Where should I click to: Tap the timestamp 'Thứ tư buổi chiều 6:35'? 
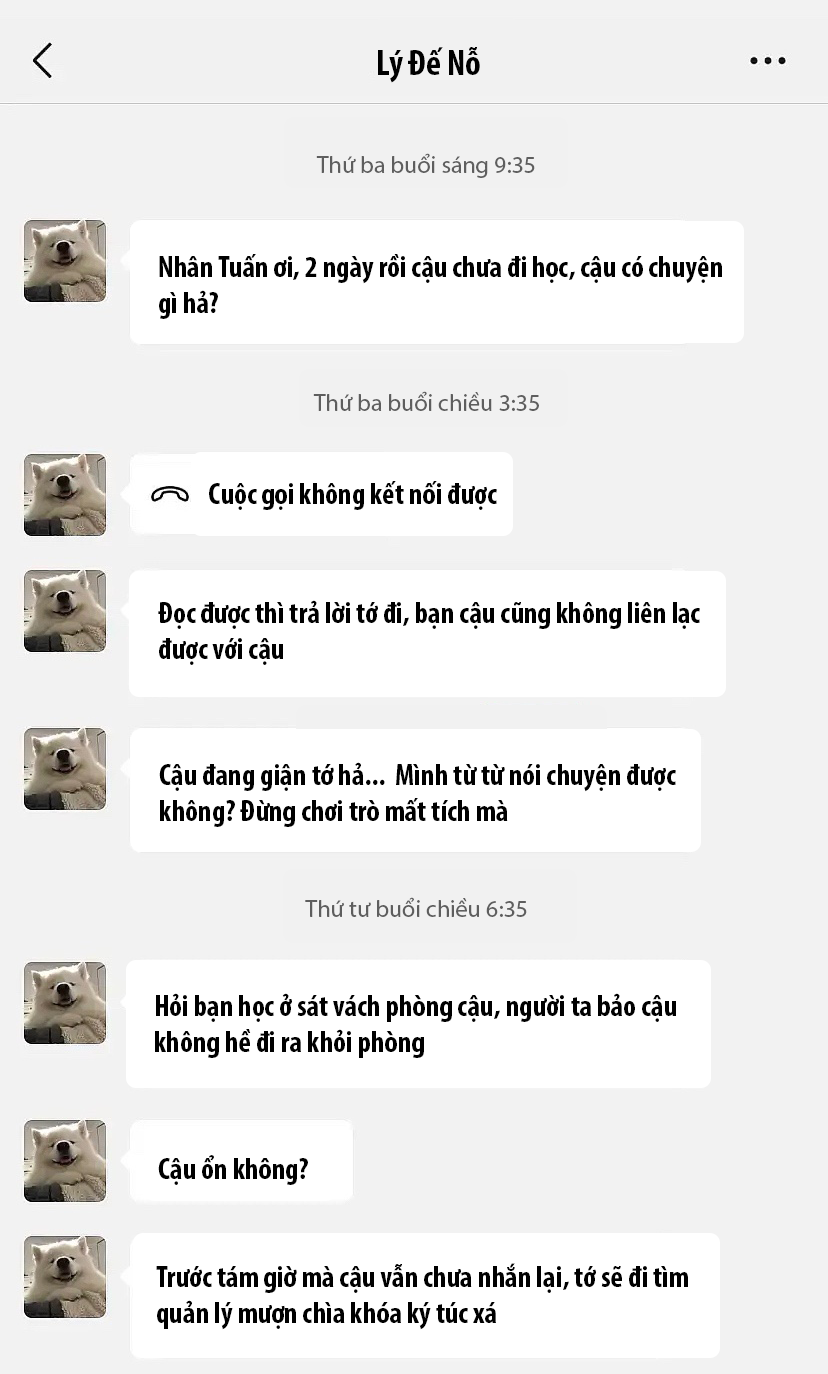416,909
